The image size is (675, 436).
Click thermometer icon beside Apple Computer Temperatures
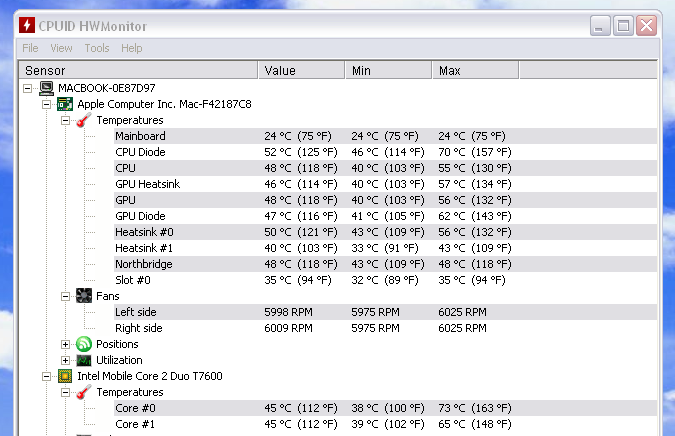click(x=84, y=120)
